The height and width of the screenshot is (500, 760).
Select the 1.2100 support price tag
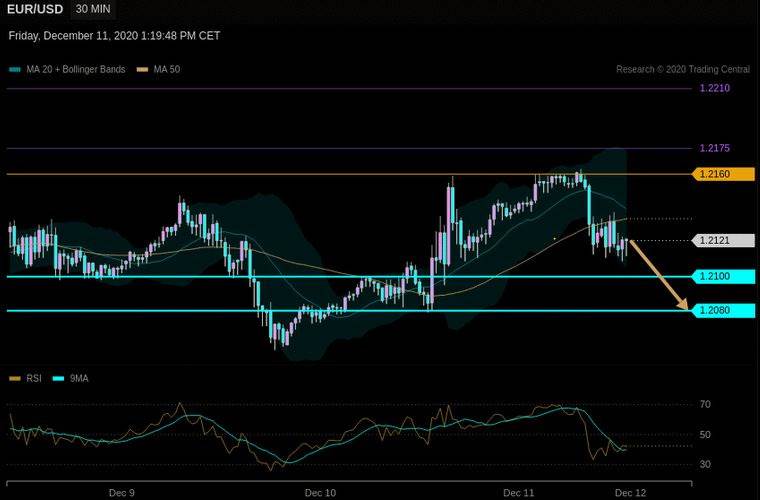coord(723,277)
